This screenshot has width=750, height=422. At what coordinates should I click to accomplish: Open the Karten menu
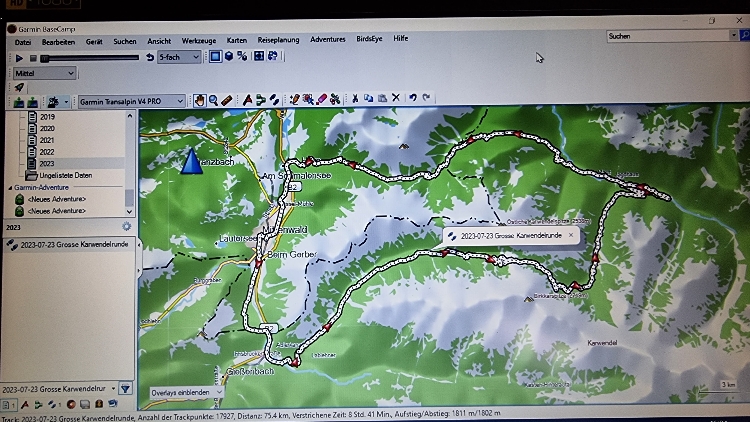pyautogui.click(x=237, y=40)
